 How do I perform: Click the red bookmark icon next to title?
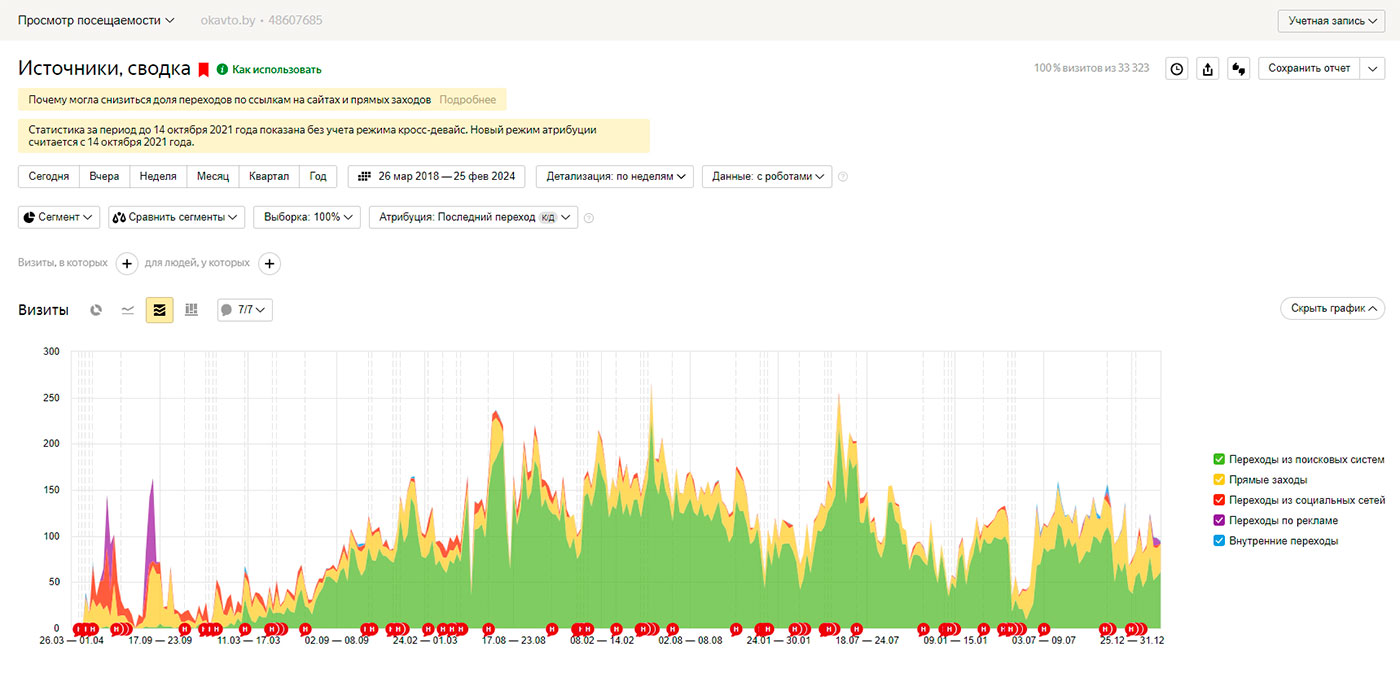point(203,69)
